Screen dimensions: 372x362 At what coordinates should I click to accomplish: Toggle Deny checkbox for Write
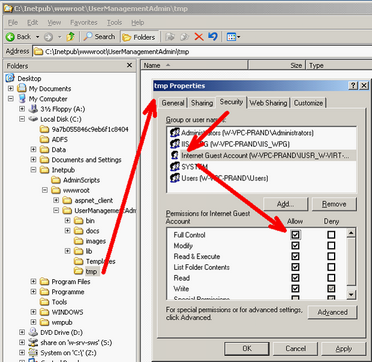(331, 288)
